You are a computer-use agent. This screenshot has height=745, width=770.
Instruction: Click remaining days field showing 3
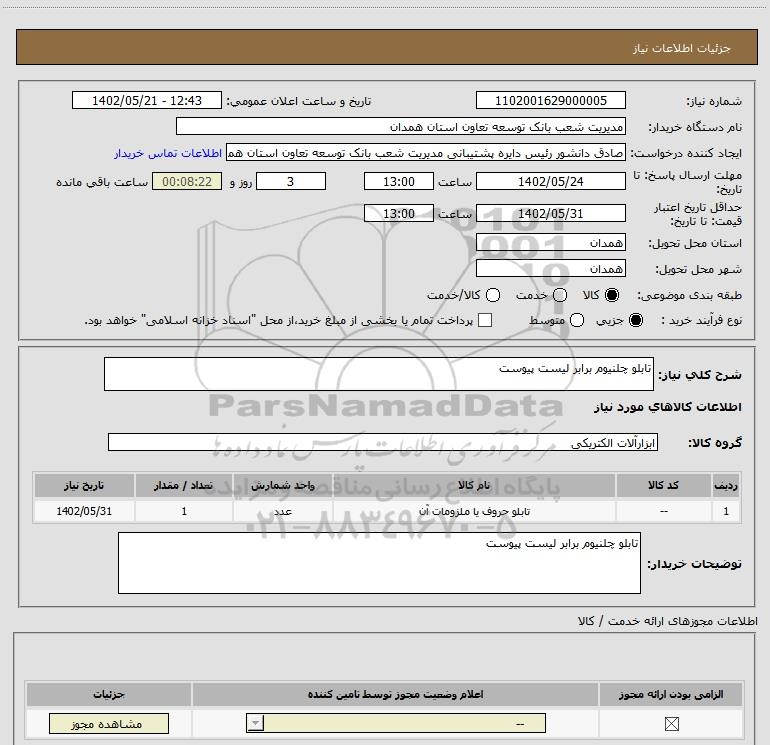tap(291, 181)
